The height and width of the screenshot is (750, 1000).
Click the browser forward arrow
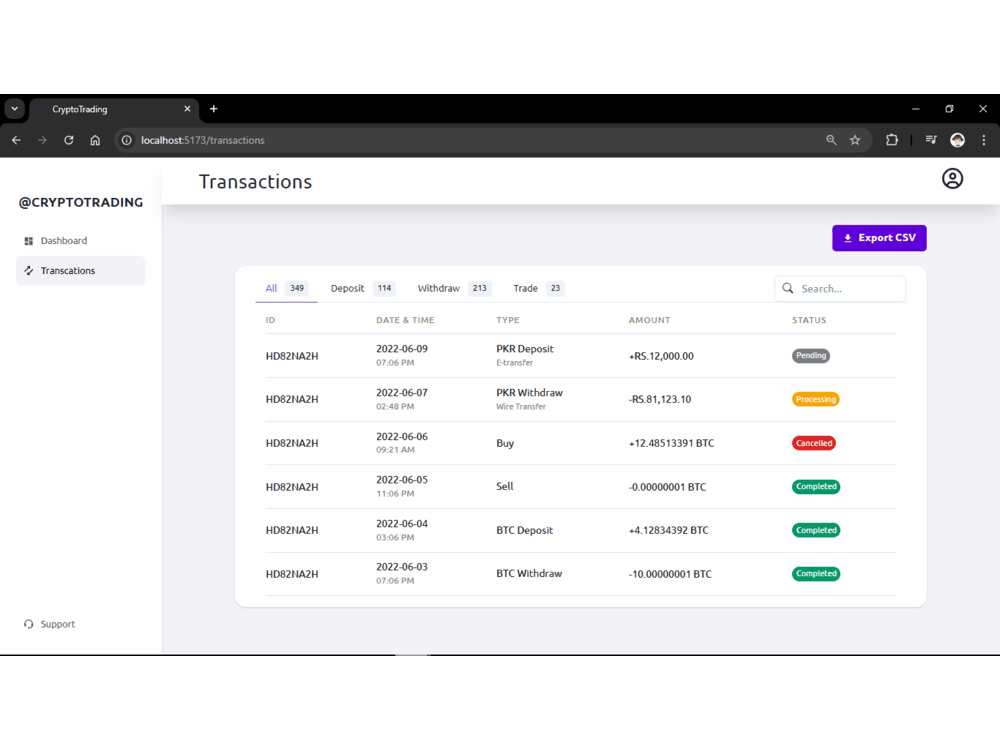pyautogui.click(x=42, y=140)
